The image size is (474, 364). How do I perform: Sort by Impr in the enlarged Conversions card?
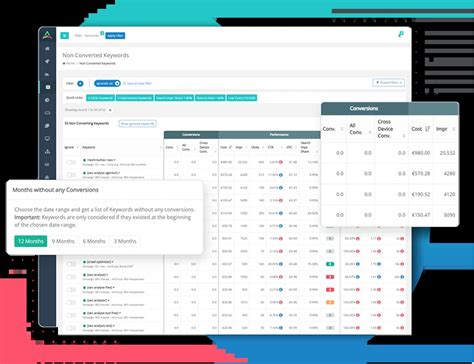(453, 129)
